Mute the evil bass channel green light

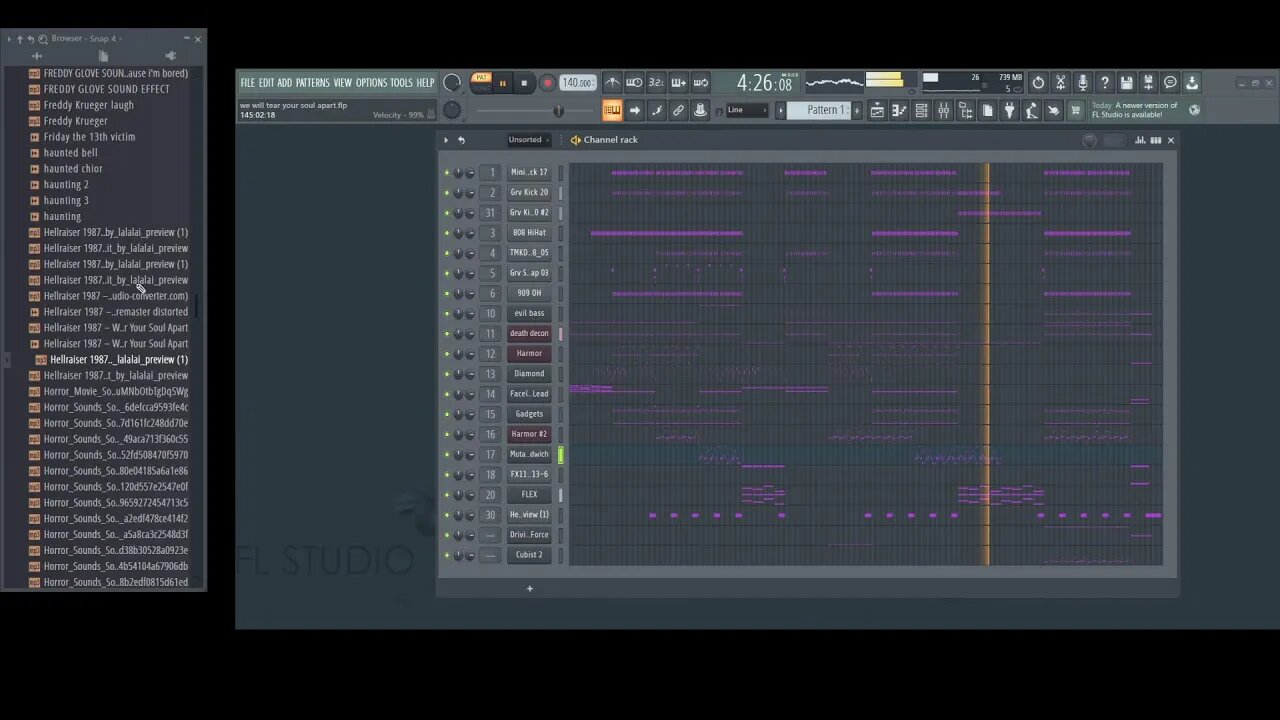[x=447, y=313]
